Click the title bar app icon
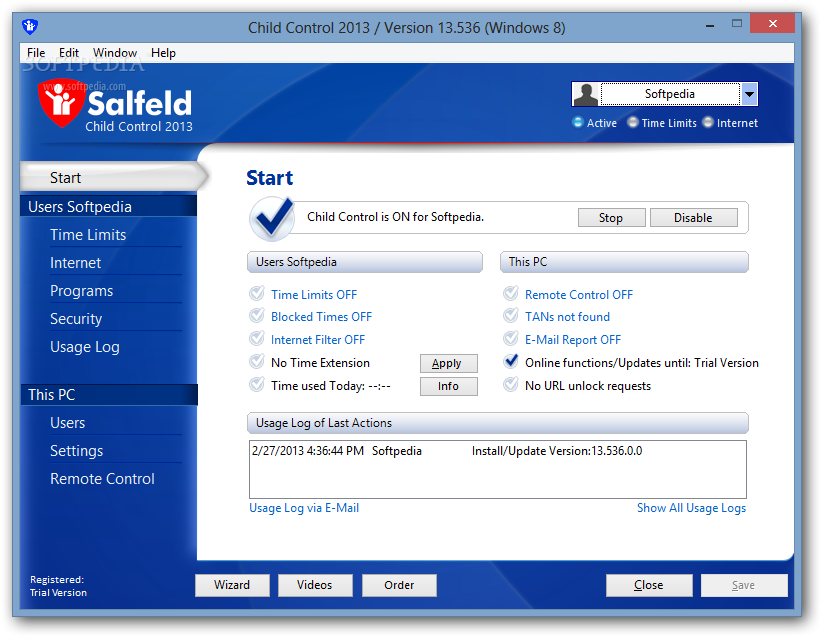 tap(30, 26)
